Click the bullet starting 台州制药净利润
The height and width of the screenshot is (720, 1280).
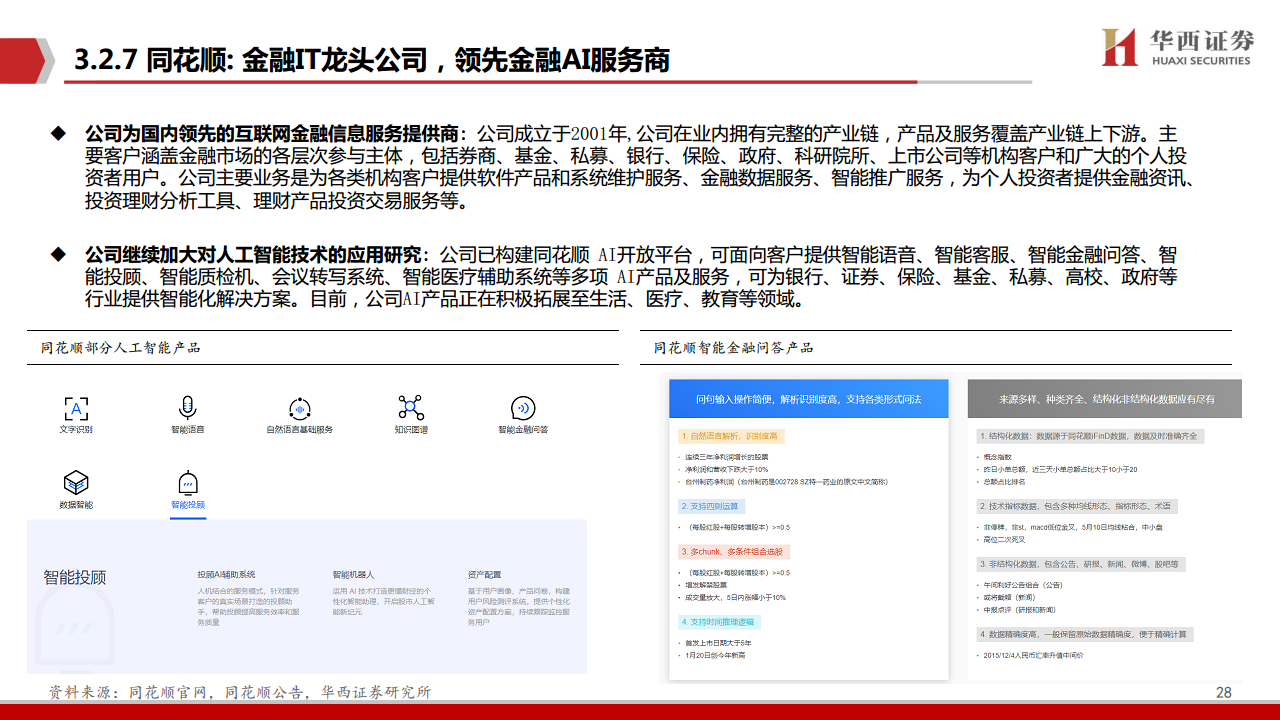coord(786,481)
